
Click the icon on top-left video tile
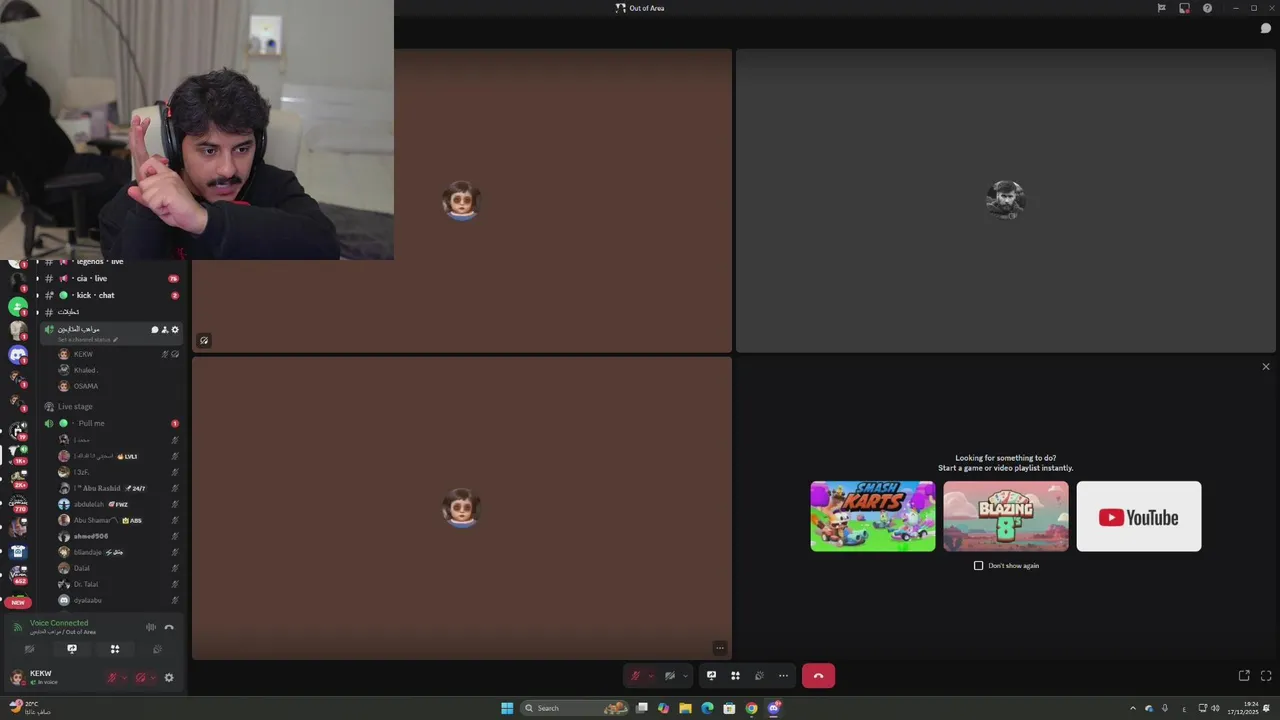click(204, 340)
